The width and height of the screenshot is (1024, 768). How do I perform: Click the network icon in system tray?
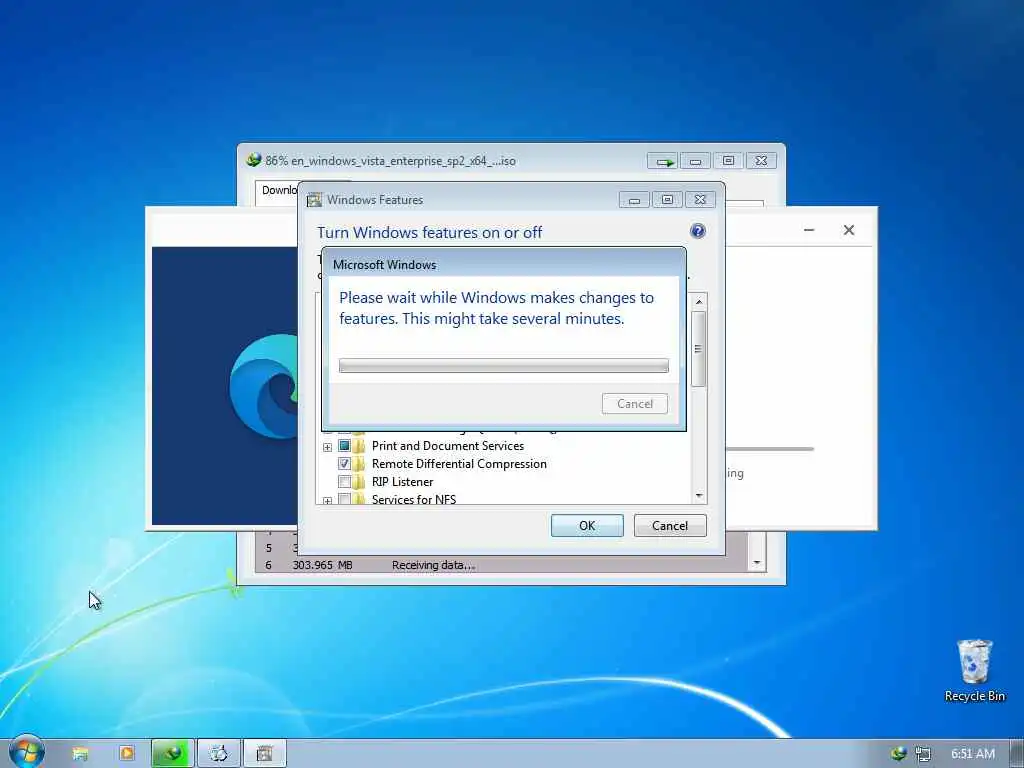923,754
